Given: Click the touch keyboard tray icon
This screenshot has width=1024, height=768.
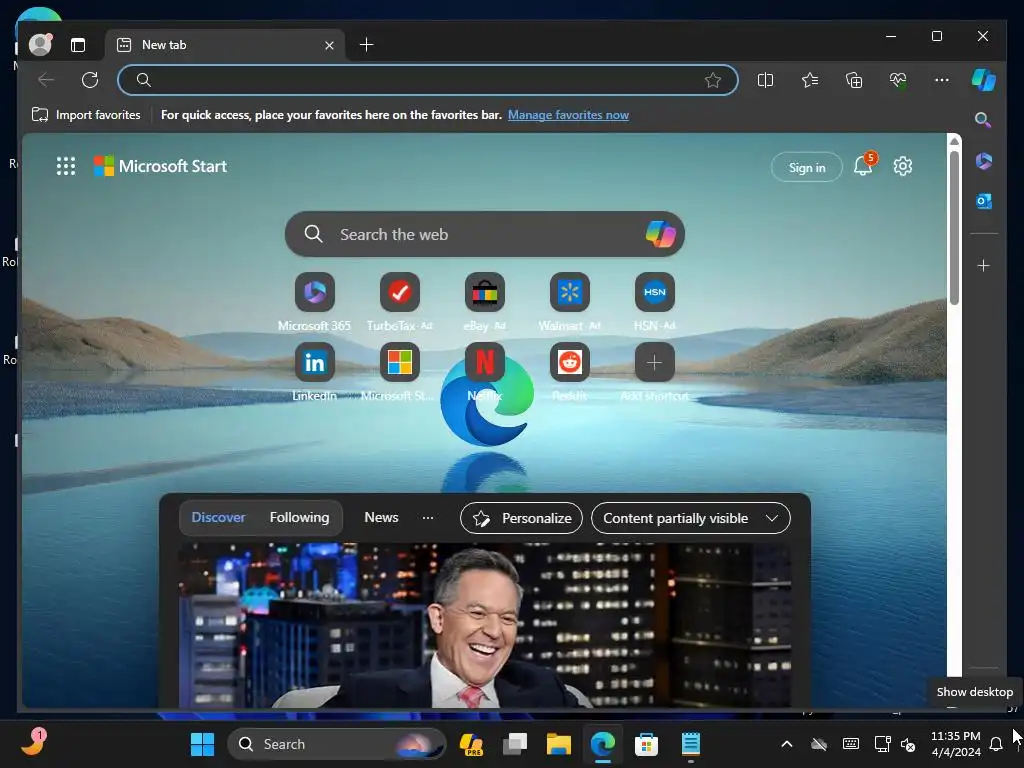Looking at the screenshot, I should pos(850,744).
